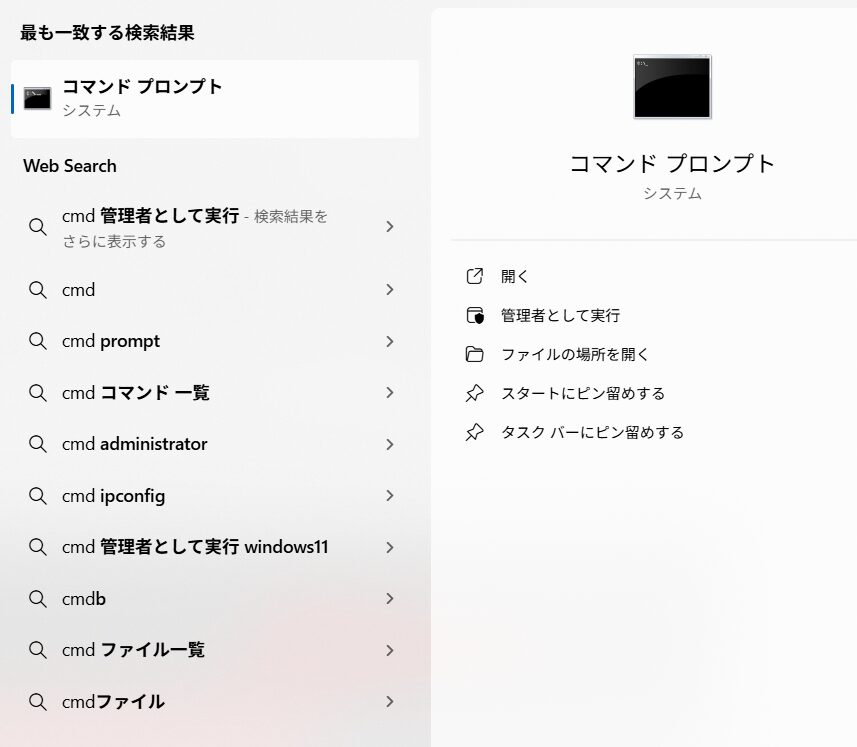Viewport: 857px width, 747px height.
Task: Click the search icon beside plain 'cmd' suggestion
Action: tap(38, 290)
